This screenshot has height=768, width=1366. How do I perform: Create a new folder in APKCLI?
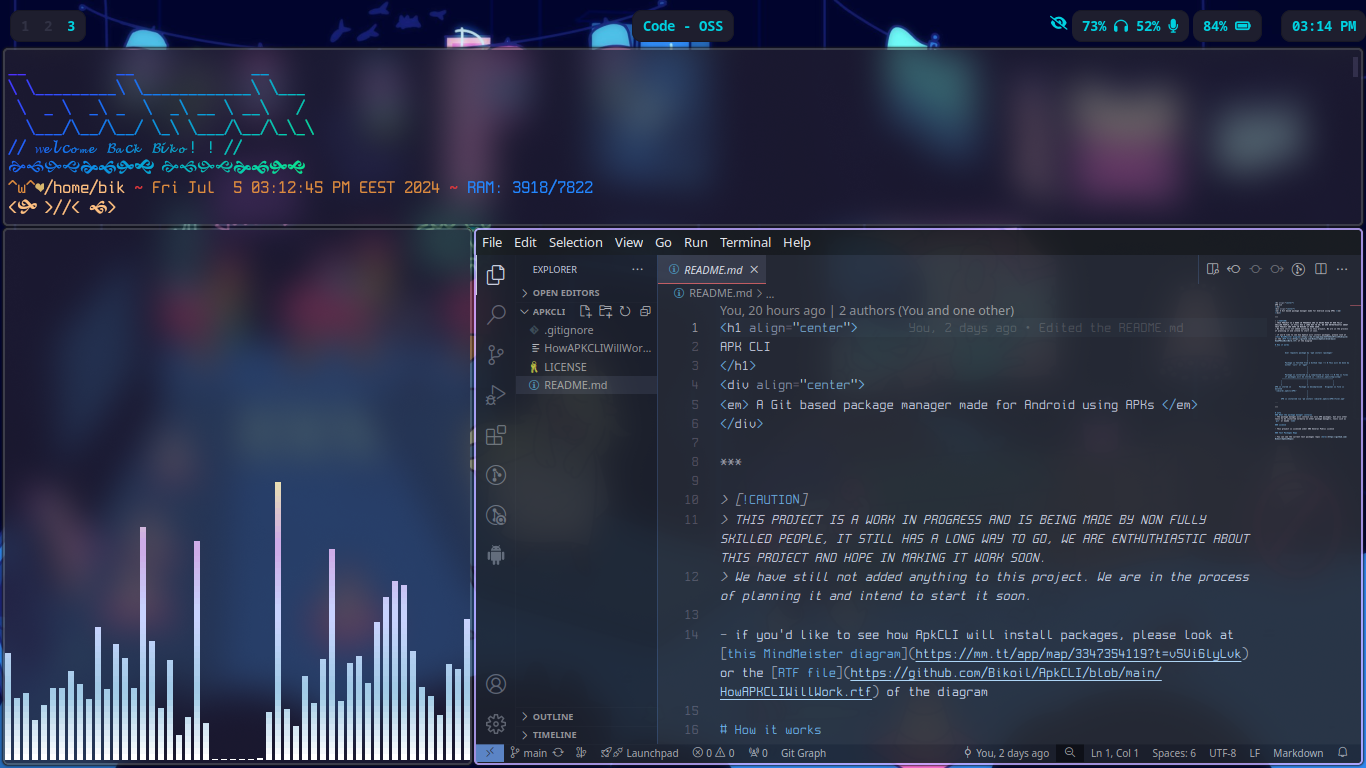pyautogui.click(x=606, y=311)
